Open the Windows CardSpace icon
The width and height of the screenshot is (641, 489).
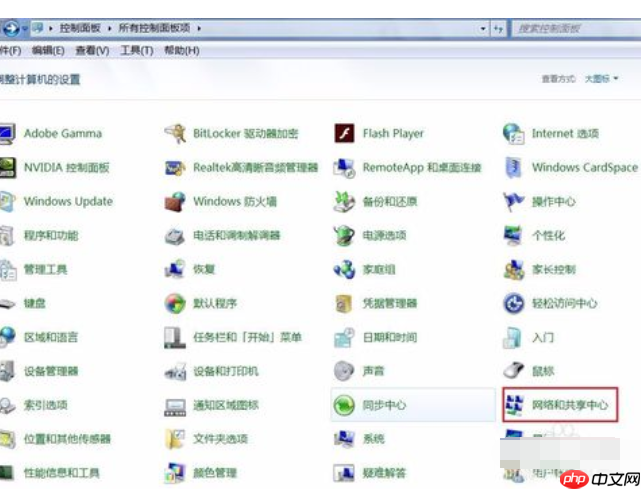point(513,168)
